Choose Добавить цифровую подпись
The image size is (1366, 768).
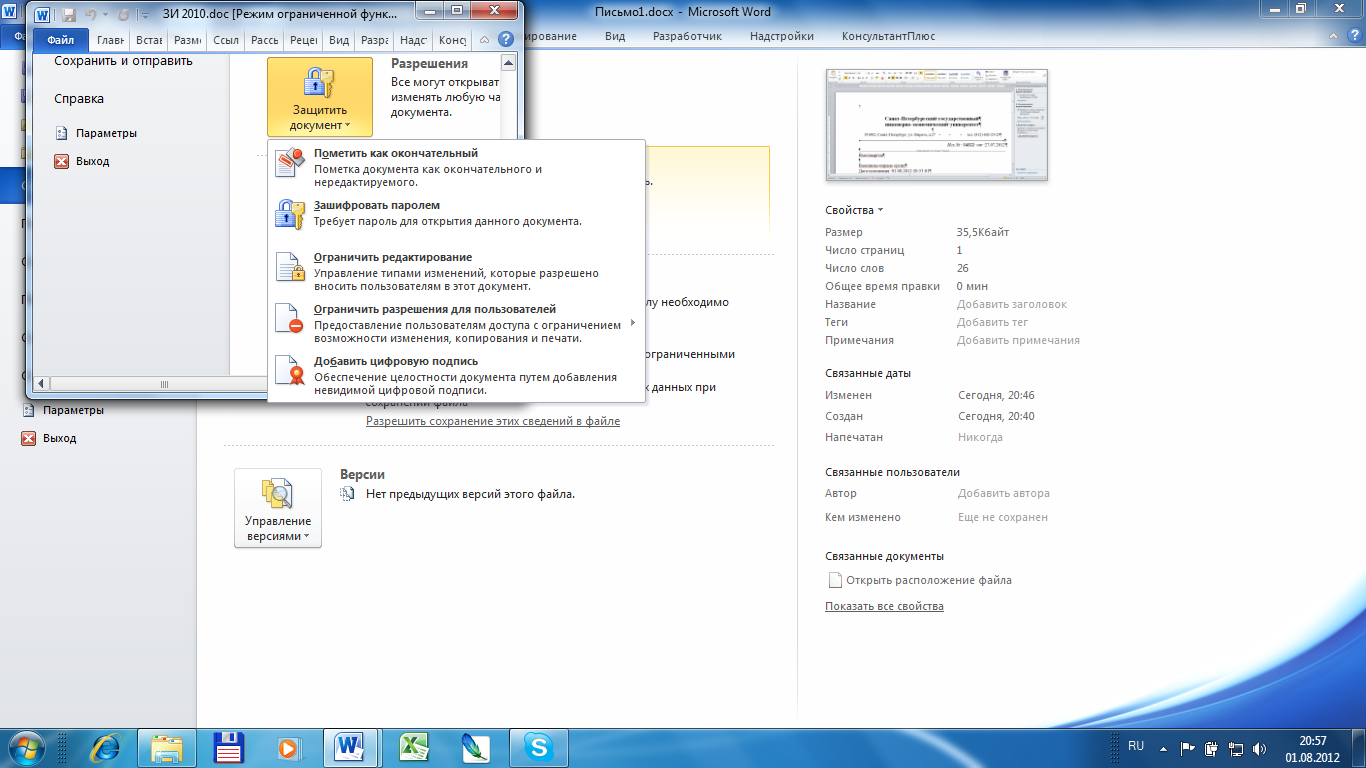pyautogui.click(x=456, y=375)
